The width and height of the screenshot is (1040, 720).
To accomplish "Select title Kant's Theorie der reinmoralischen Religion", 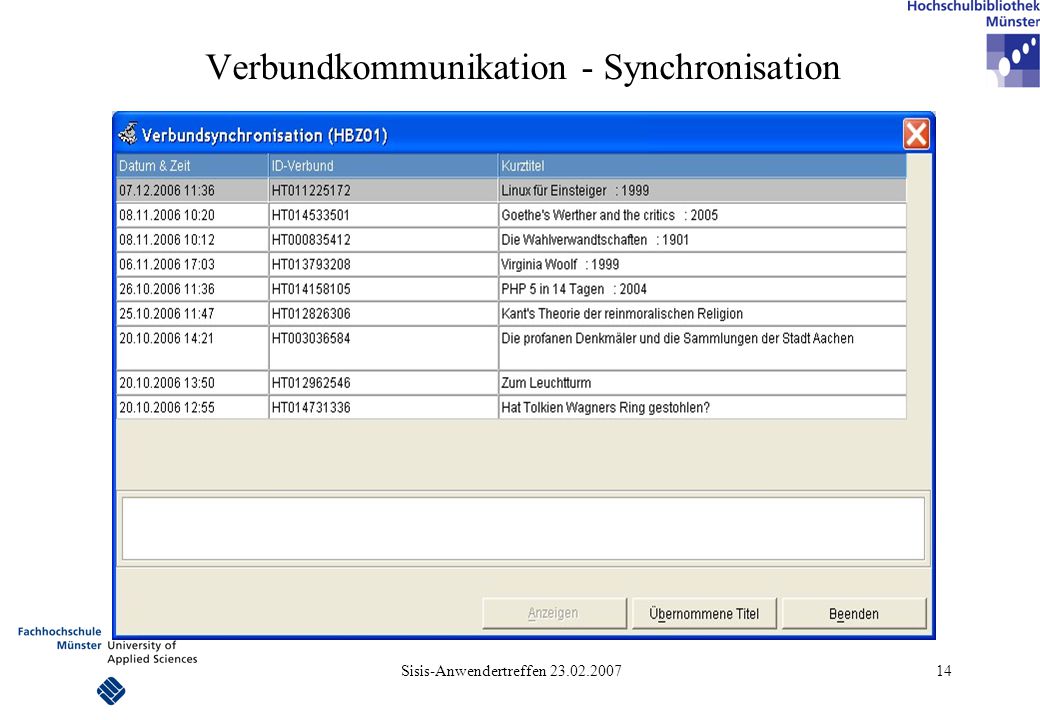I will coord(702,313).
